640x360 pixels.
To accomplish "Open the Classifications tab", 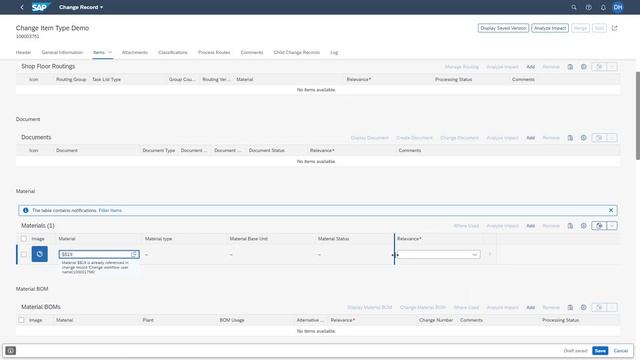I will pyautogui.click(x=173, y=52).
